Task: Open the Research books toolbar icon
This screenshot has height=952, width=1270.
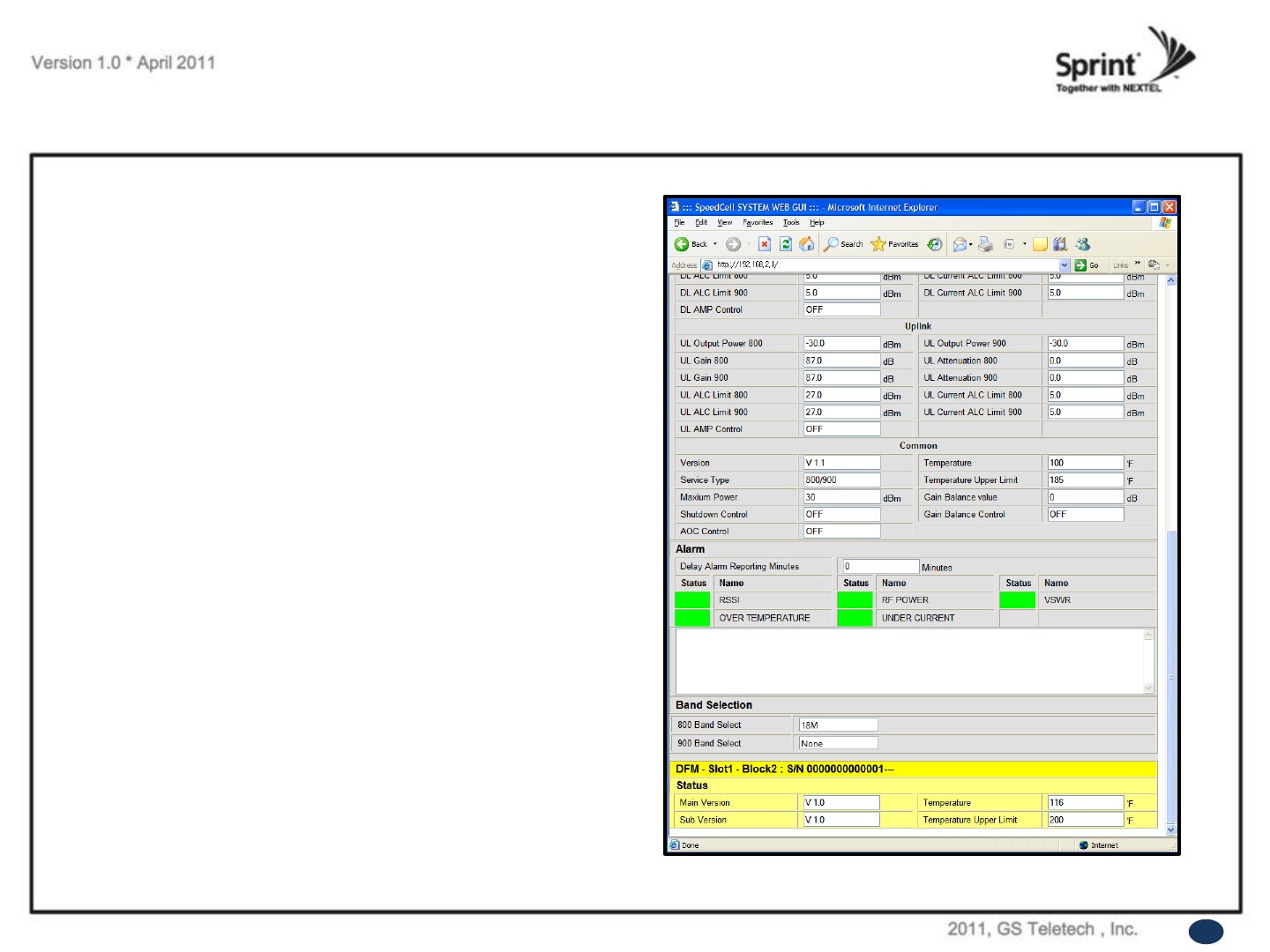Action: tap(1060, 244)
